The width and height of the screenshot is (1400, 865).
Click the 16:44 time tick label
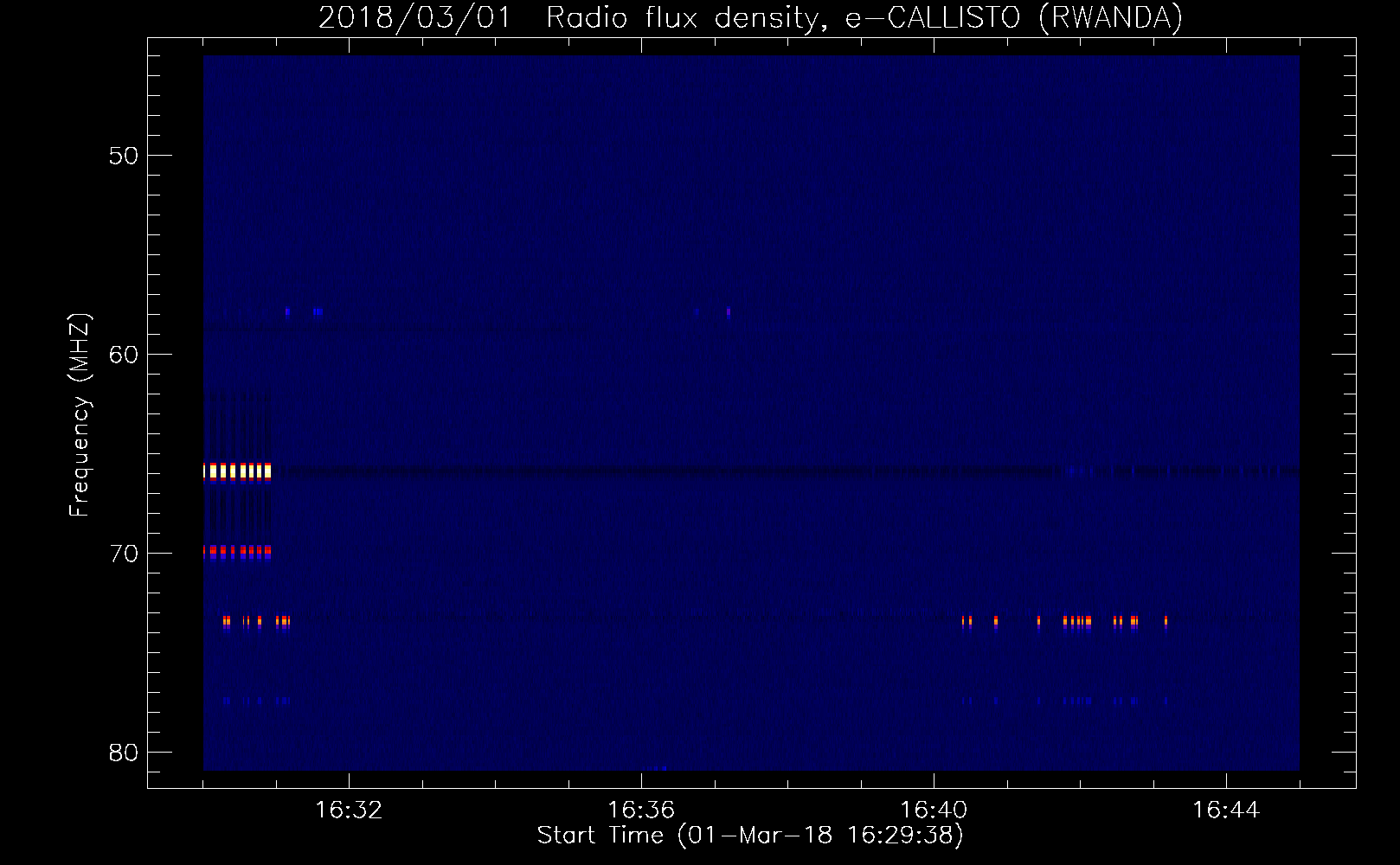pyautogui.click(x=1226, y=811)
